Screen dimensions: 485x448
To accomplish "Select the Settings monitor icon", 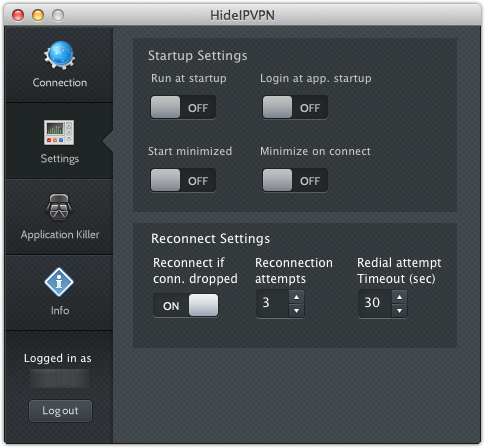I will 59,132.
